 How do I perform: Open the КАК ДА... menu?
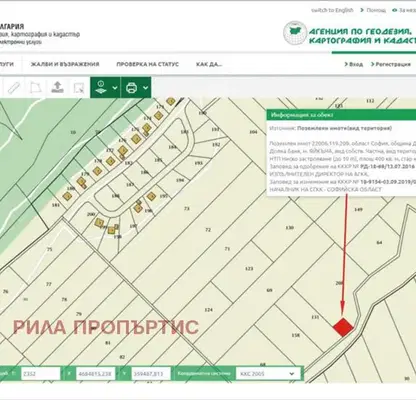tap(209, 64)
